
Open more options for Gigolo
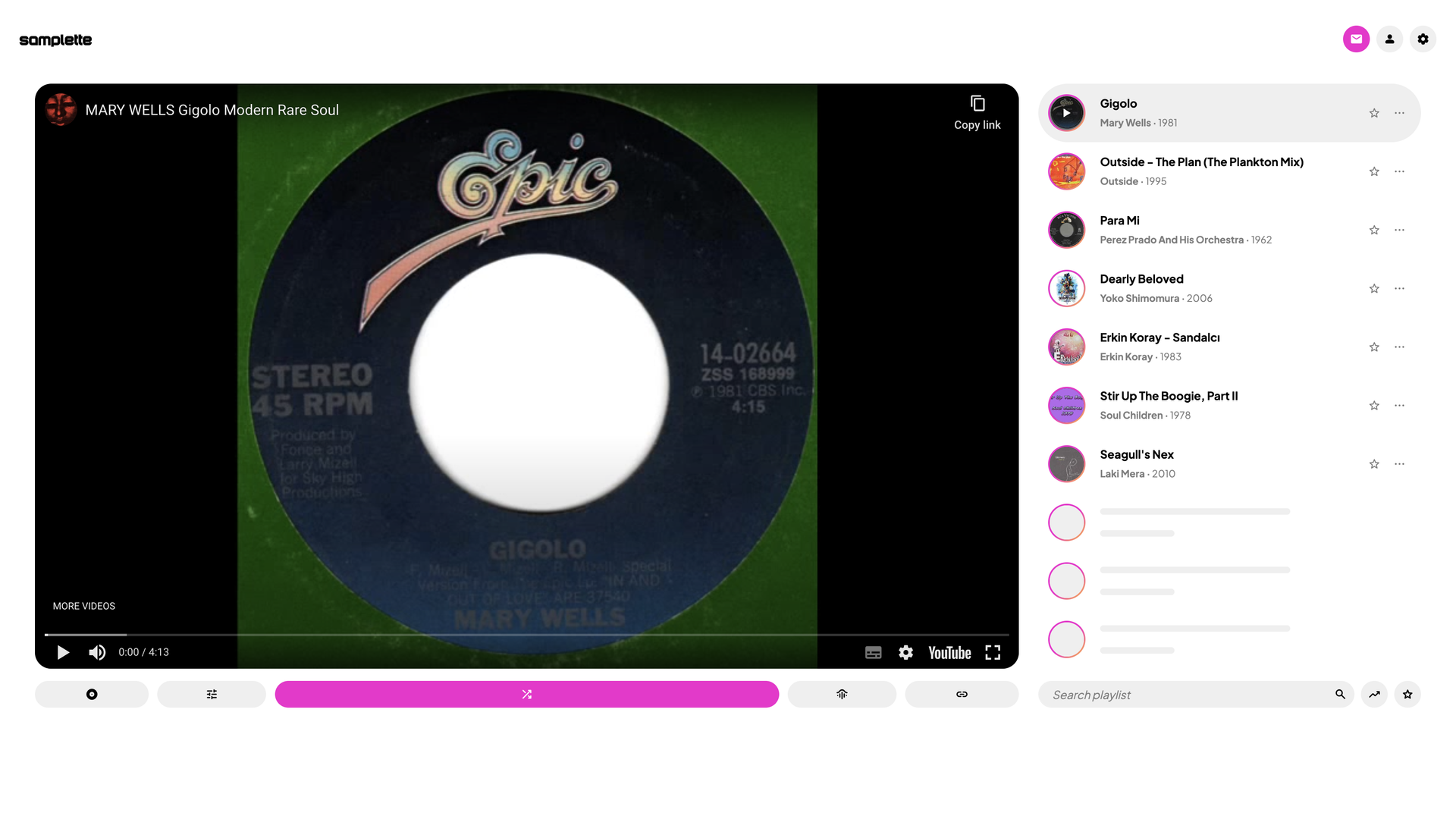tap(1399, 113)
